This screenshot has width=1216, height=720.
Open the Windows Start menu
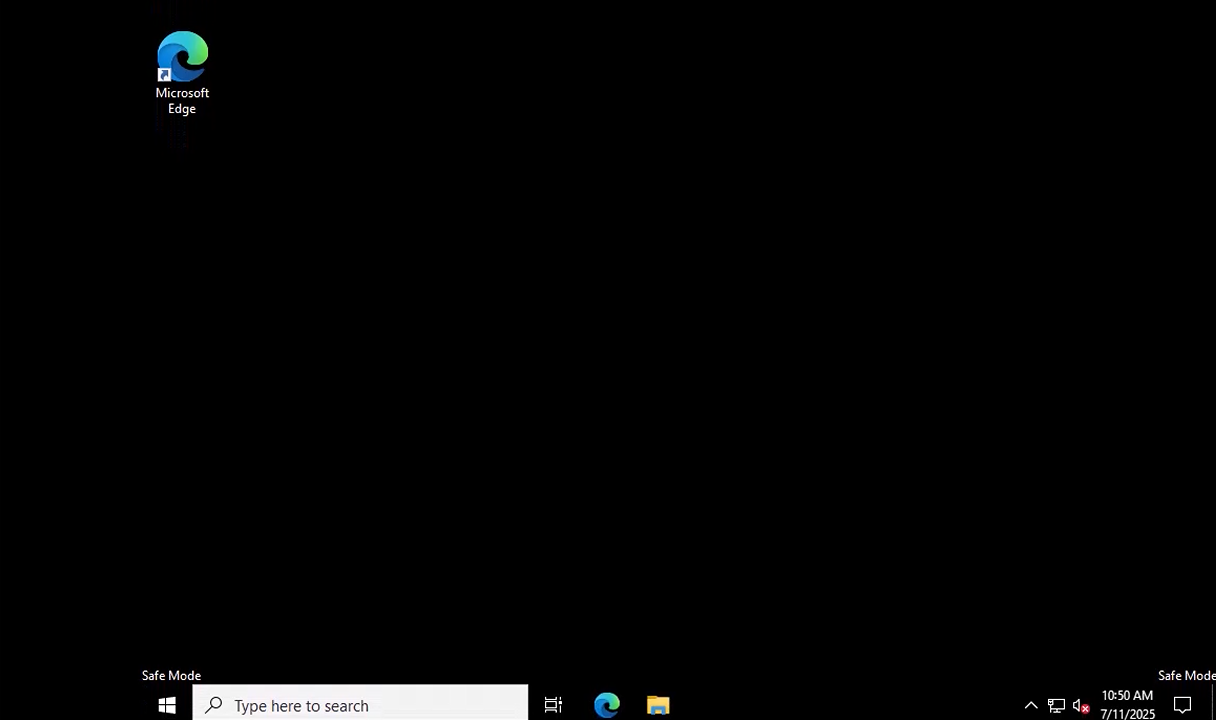tap(167, 706)
